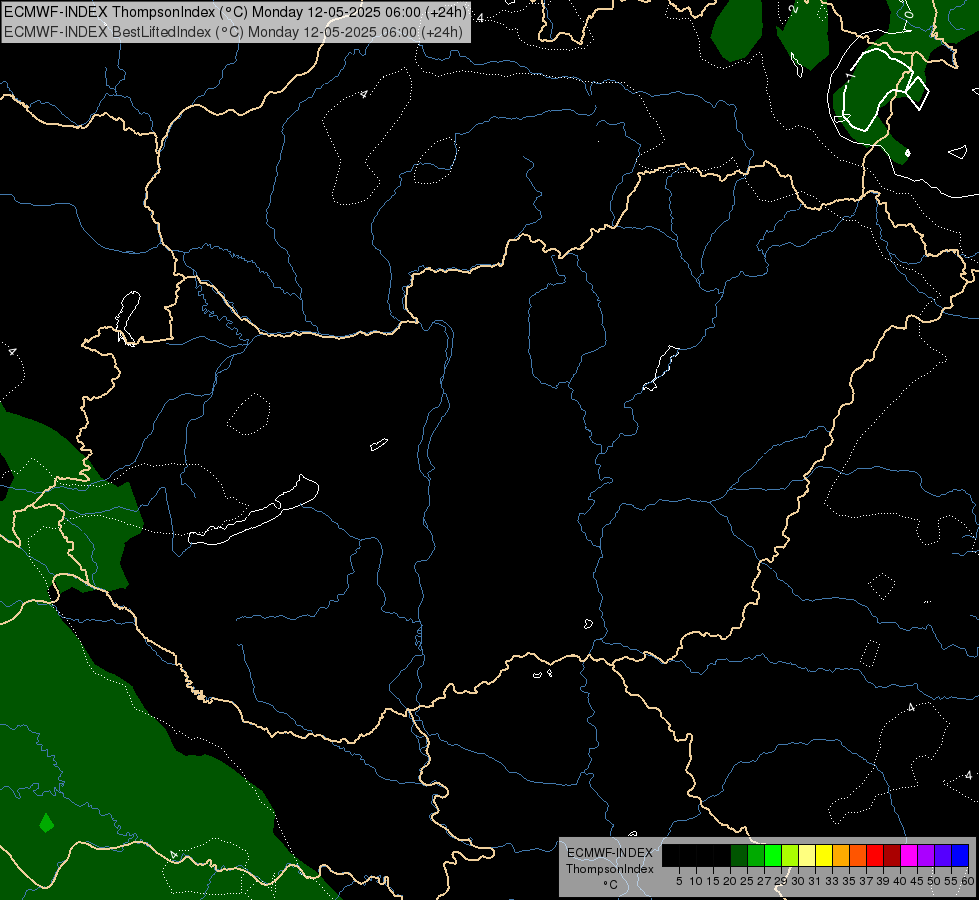Select the orange 33-35 legend swatch
Viewport: 979px width, 900px height.
(x=841, y=855)
